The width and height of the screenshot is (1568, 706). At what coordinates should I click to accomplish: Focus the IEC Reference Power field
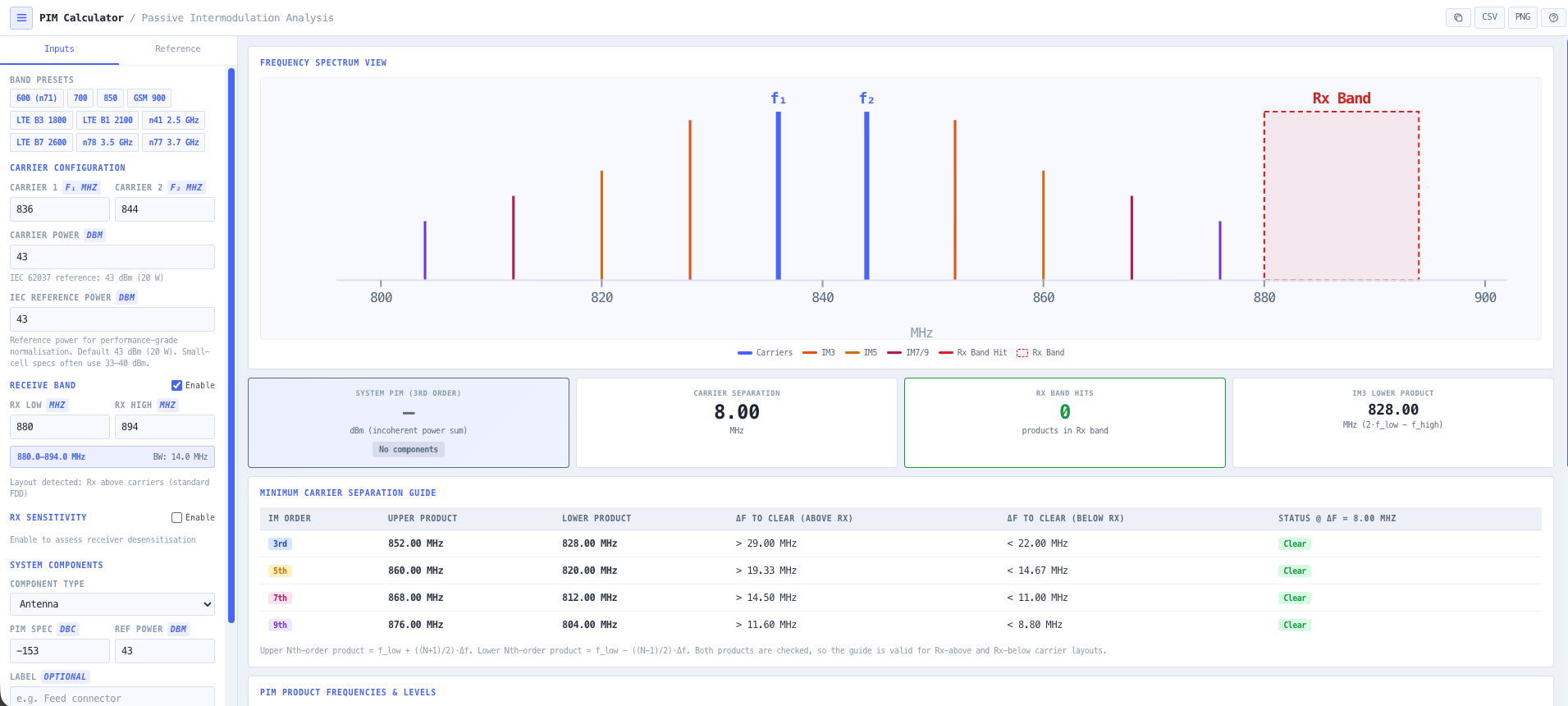[112, 319]
